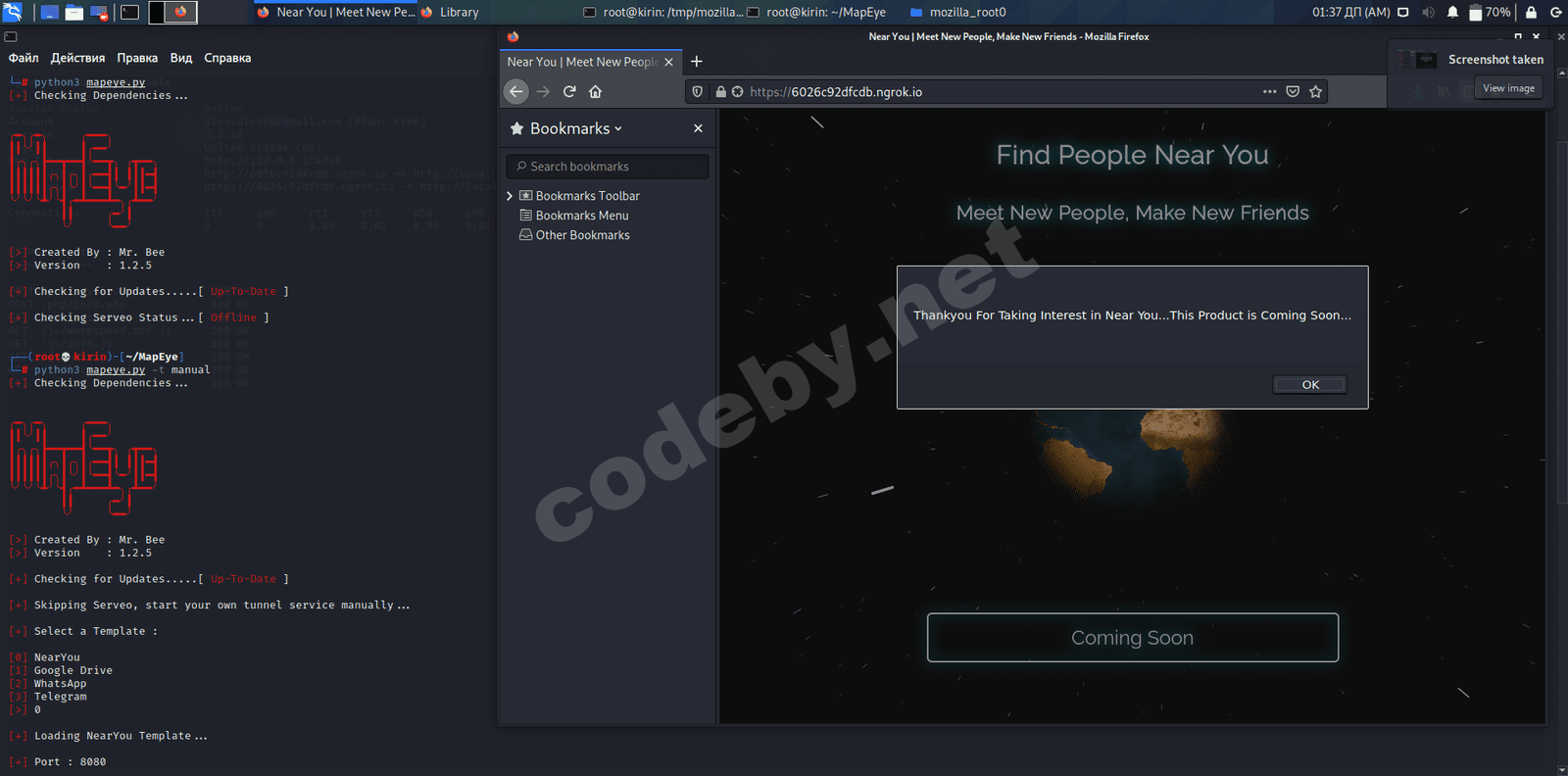Click the Coming Soon button
1568x776 pixels.
(1133, 638)
